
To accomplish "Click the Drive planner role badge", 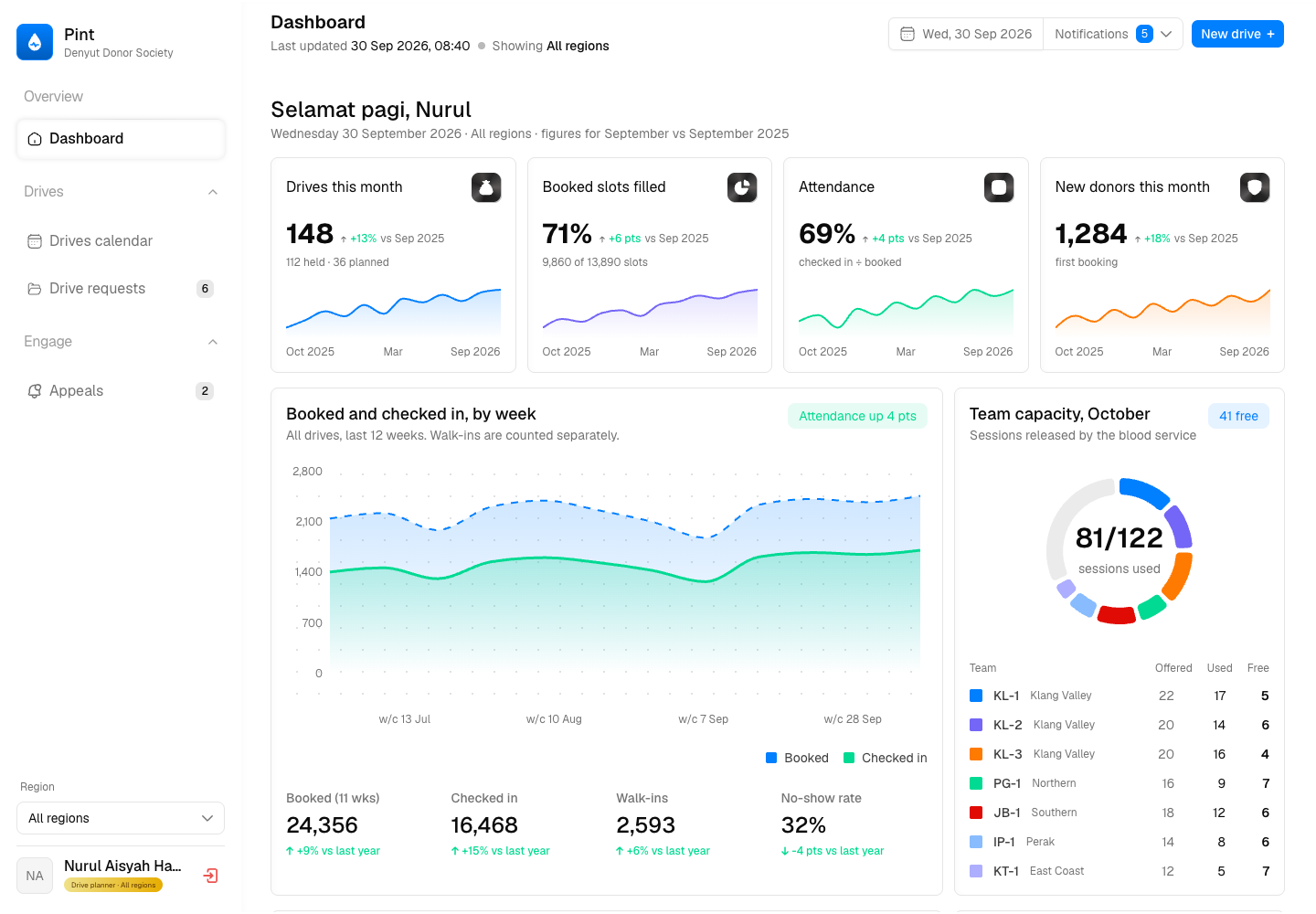I will click(113, 885).
